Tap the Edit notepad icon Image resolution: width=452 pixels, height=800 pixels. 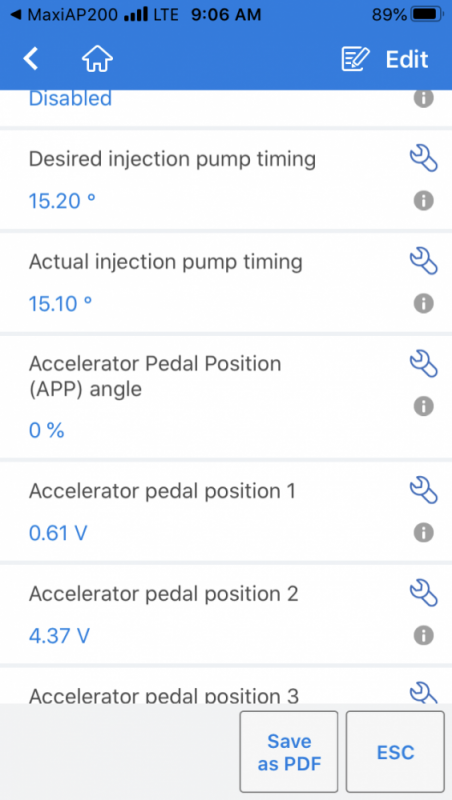click(x=355, y=59)
